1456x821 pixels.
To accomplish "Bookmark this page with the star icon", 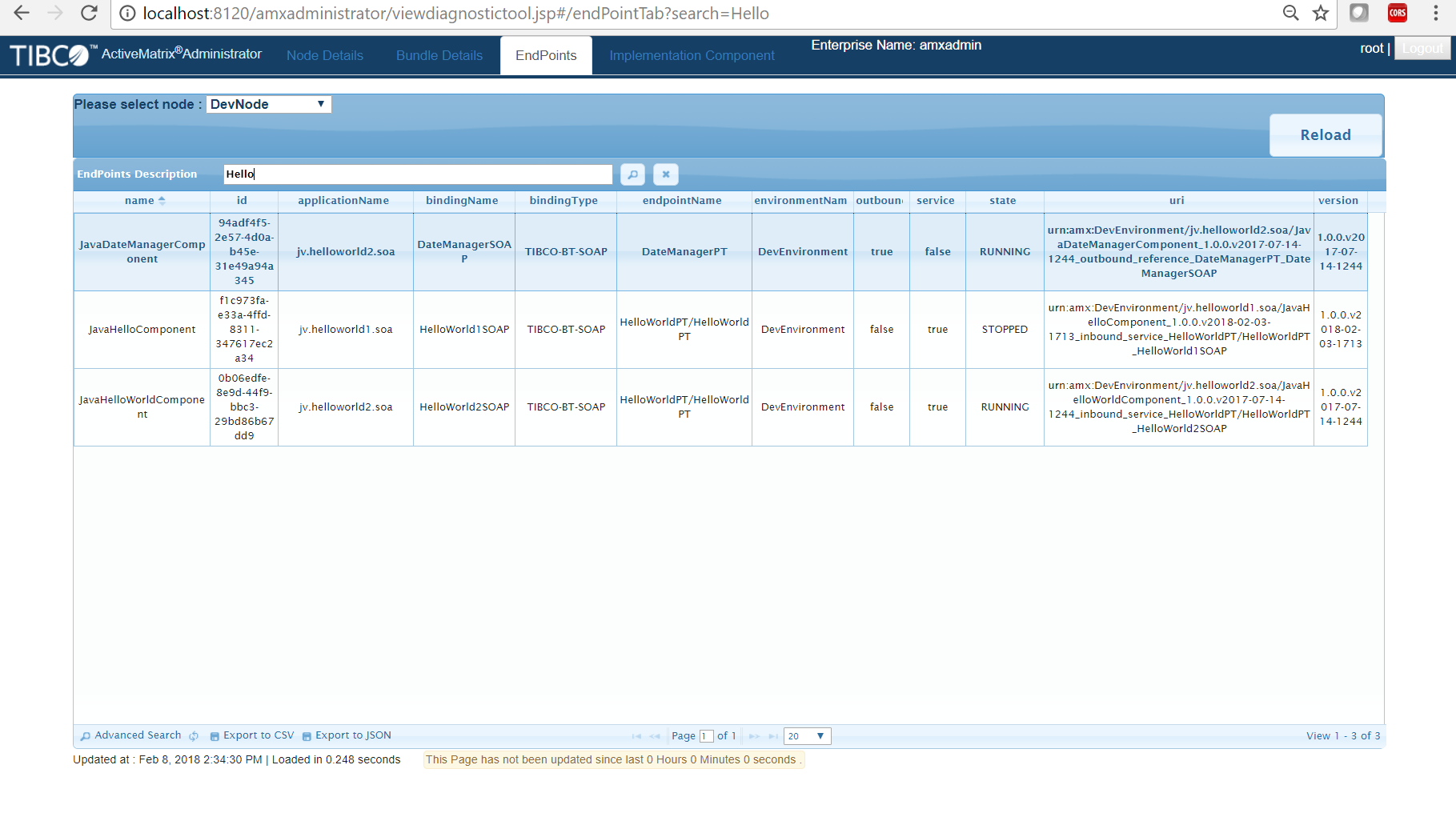I will click(x=1321, y=13).
